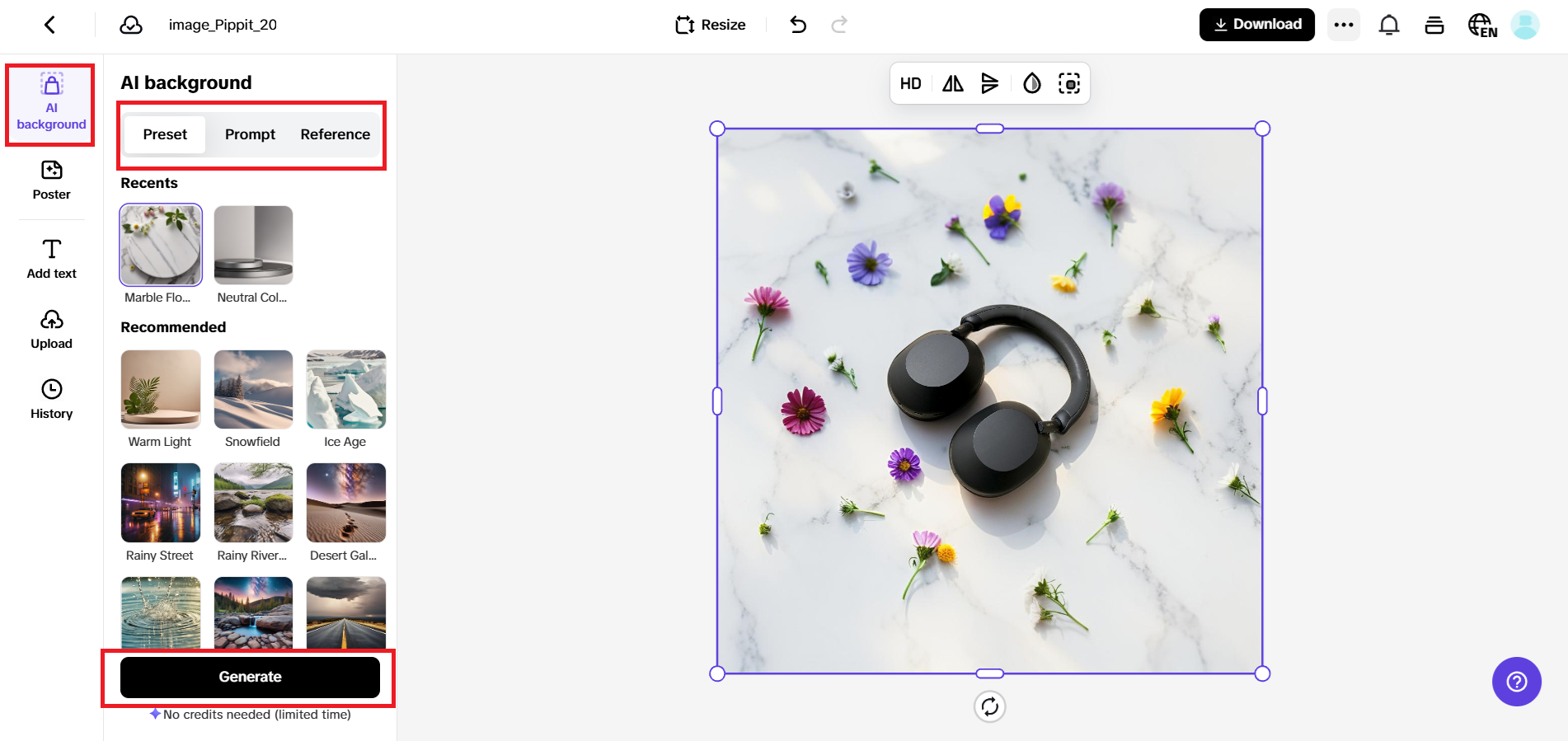Click the top edge selection handle

point(990,129)
